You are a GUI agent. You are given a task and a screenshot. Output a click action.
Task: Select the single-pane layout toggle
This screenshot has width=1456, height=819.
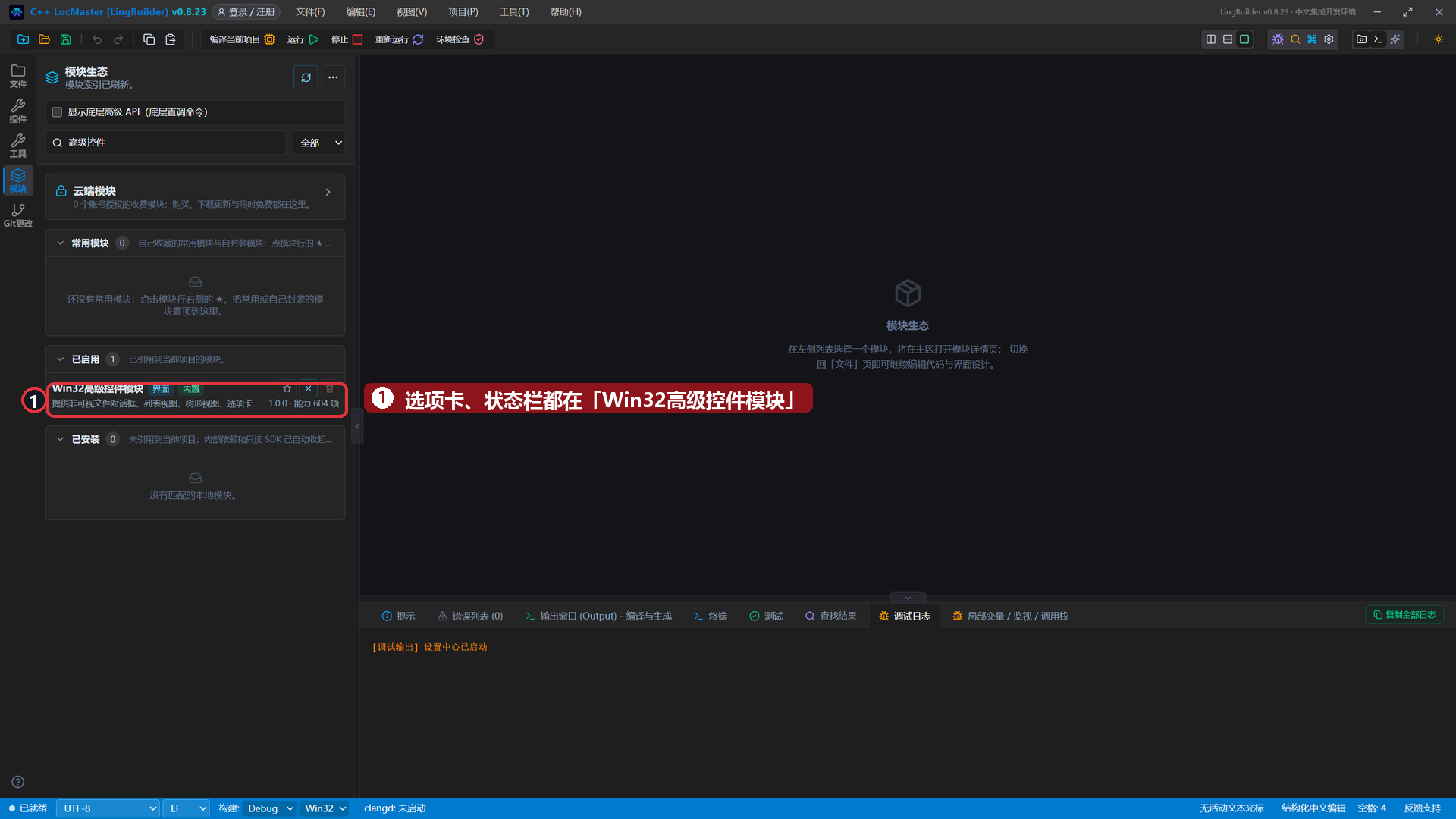click(1244, 39)
